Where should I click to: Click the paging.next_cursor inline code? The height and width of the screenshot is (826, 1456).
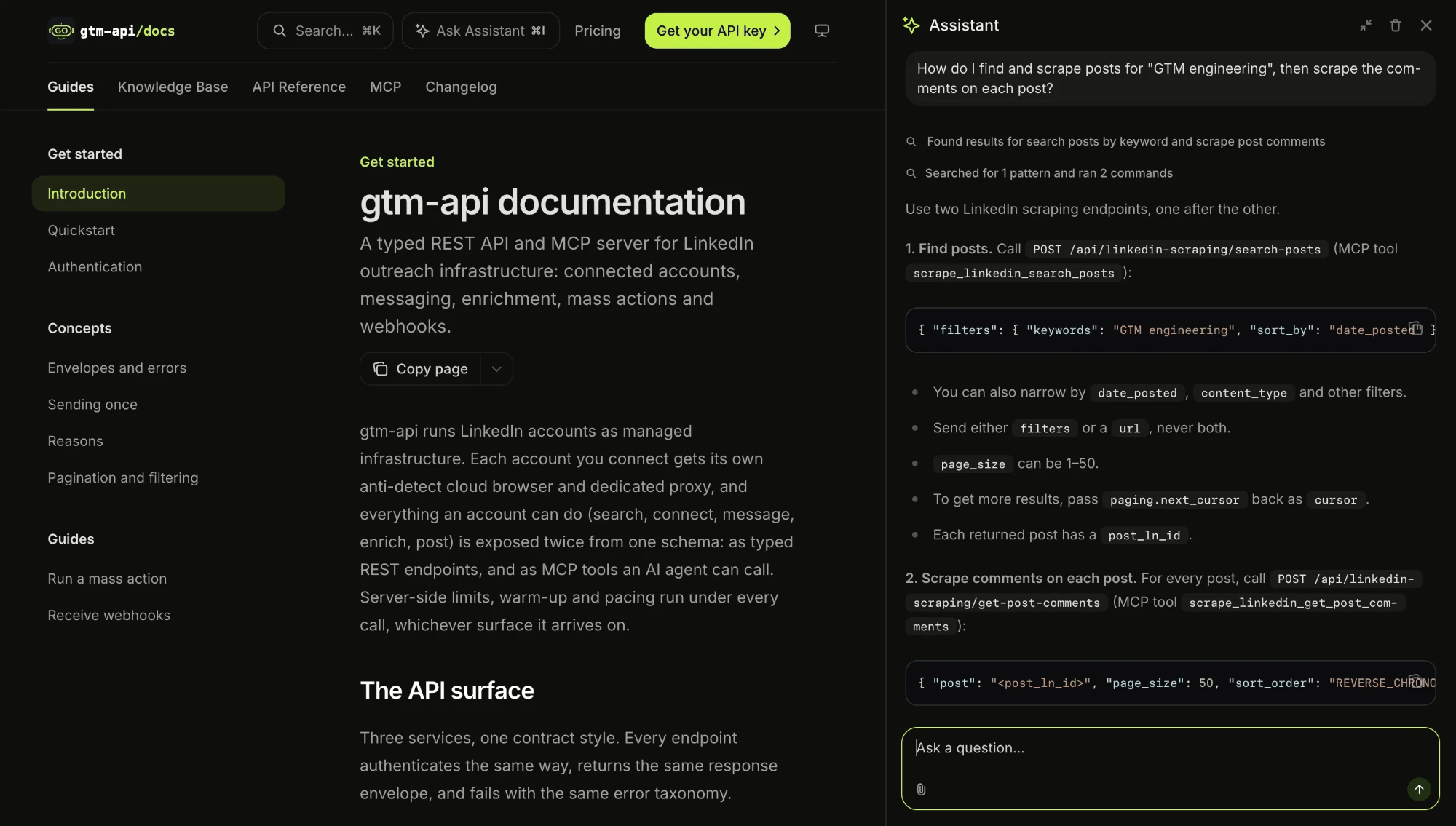(1174, 500)
